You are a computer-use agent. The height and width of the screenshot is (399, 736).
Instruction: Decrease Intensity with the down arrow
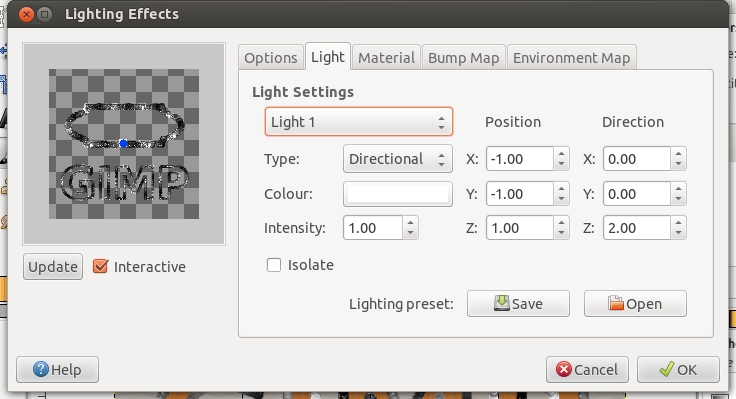[x=410, y=233]
